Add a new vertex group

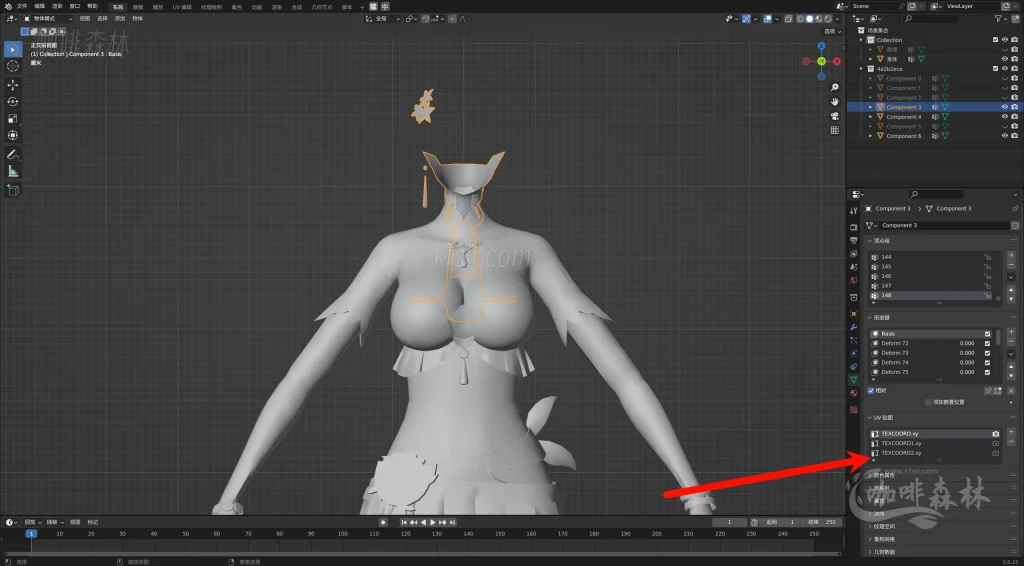point(1011,255)
